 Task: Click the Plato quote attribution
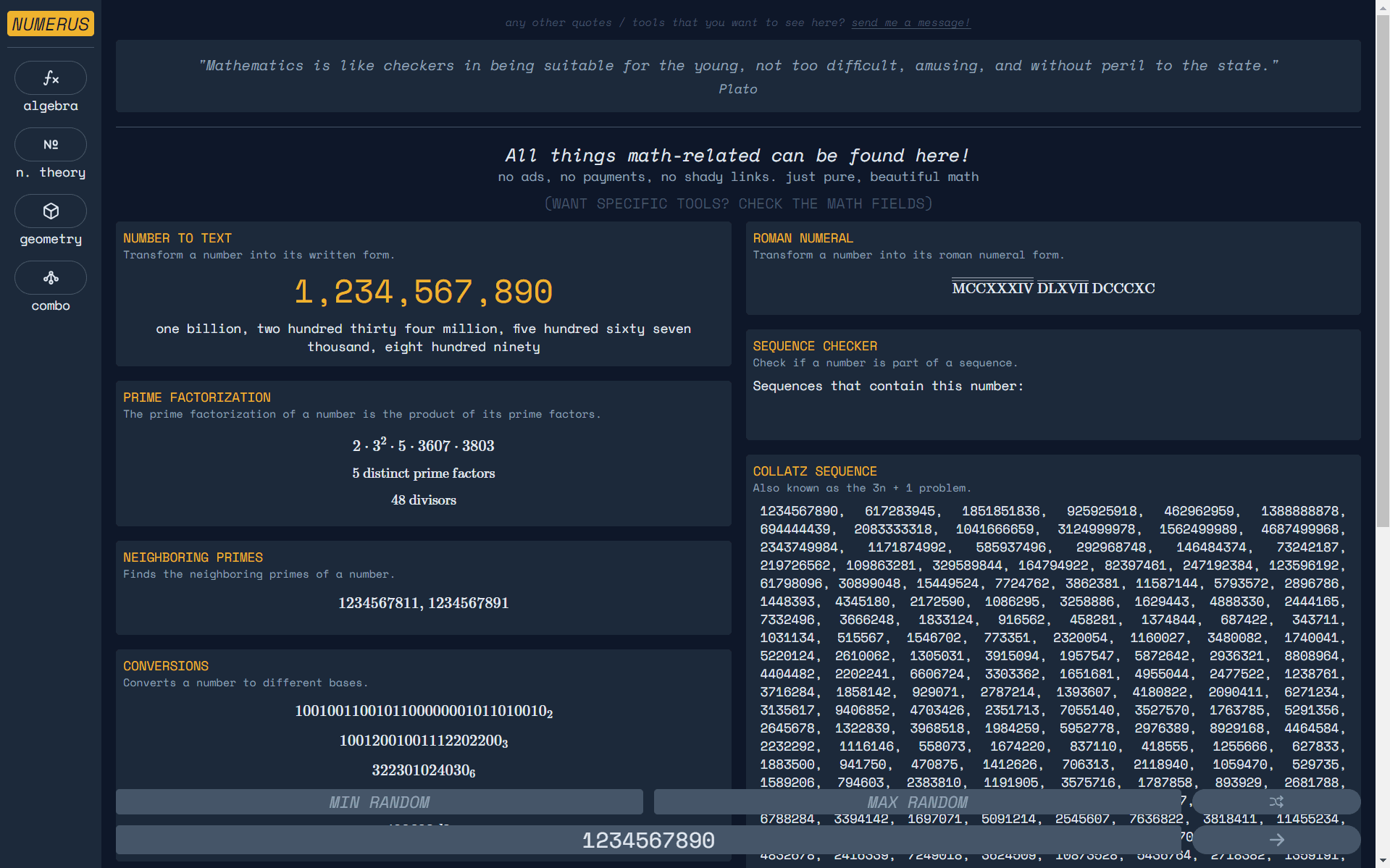click(738, 89)
